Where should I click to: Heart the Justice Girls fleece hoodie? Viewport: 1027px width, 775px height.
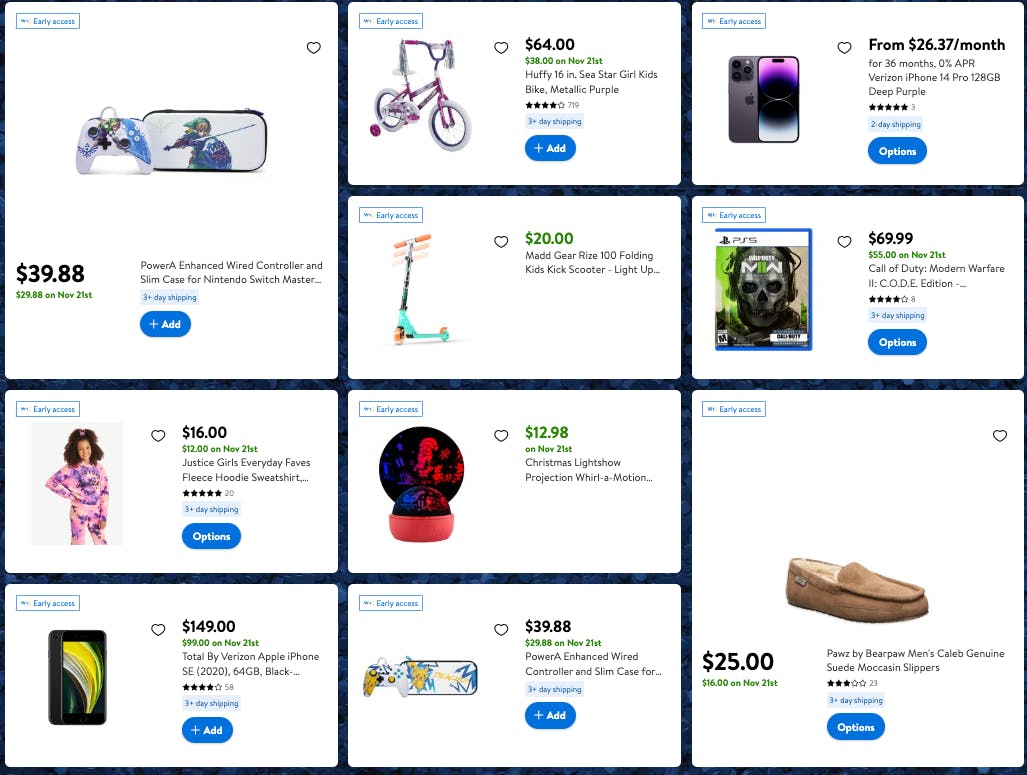click(158, 436)
